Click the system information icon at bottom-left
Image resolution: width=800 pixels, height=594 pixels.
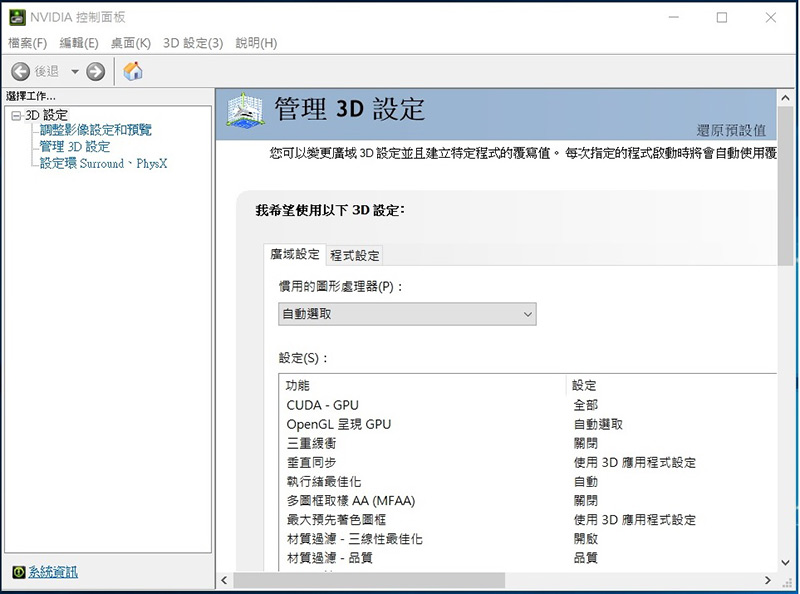click(x=18, y=572)
